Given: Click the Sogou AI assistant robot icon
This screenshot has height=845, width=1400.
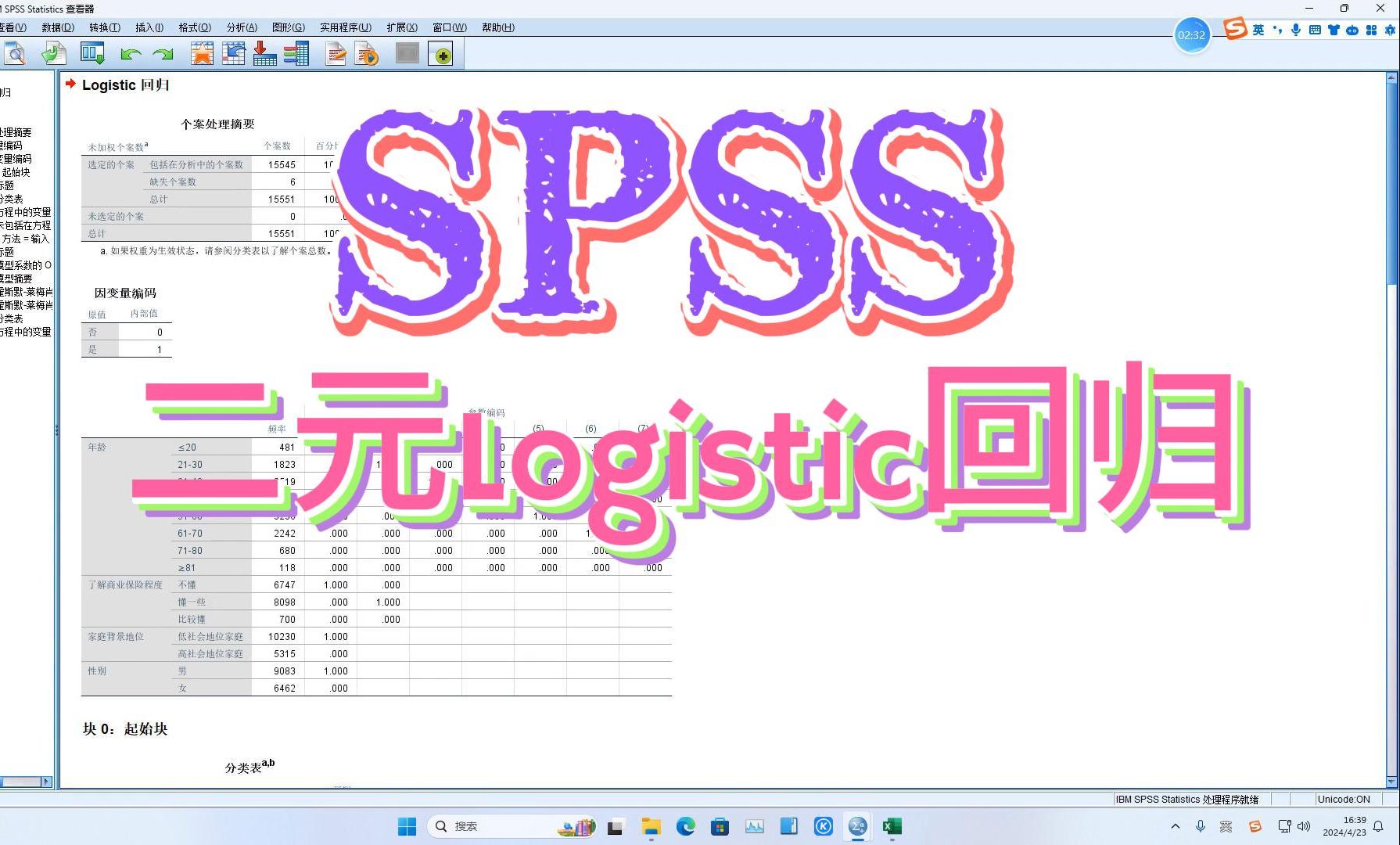Looking at the screenshot, I should (x=1352, y=30).
